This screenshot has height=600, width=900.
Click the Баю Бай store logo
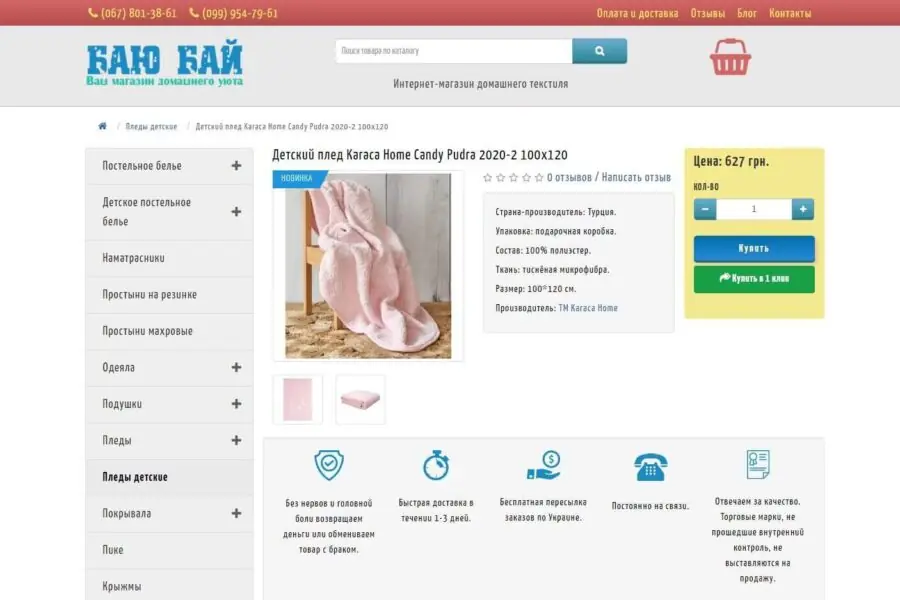tap(164, 65)
